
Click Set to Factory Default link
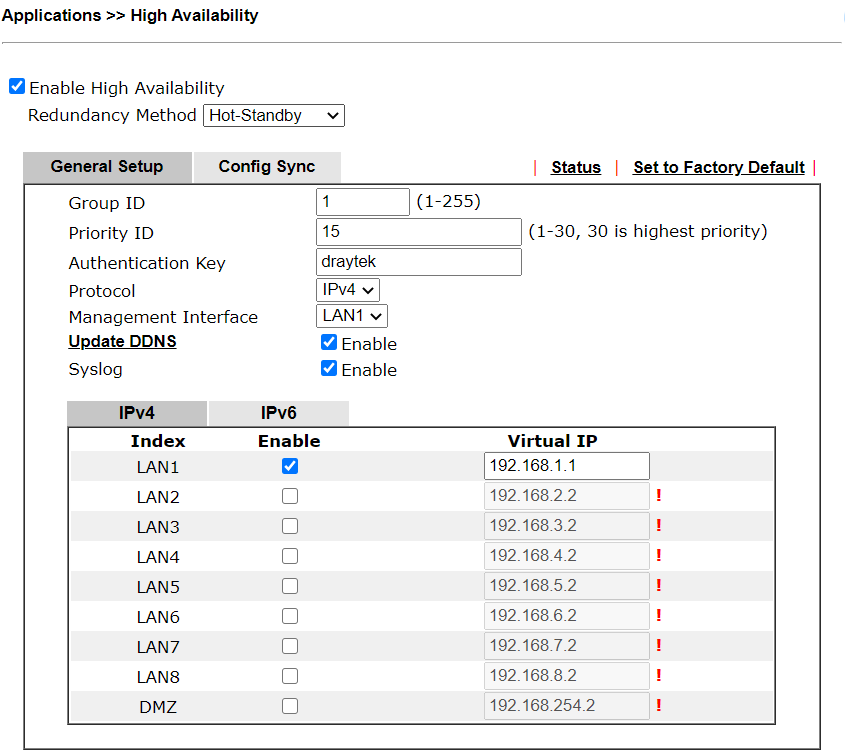point(719,167)
